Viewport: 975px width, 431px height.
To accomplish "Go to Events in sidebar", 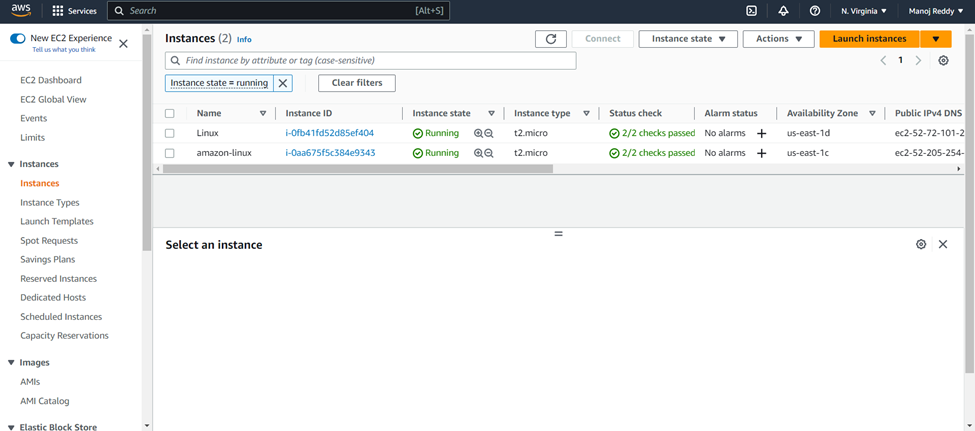I will [x=34, y=118].
